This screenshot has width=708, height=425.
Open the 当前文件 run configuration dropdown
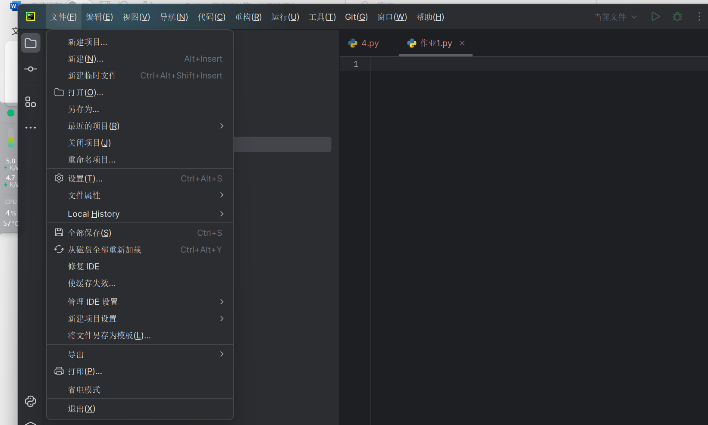pyautogui.click(x=615, y=17)
